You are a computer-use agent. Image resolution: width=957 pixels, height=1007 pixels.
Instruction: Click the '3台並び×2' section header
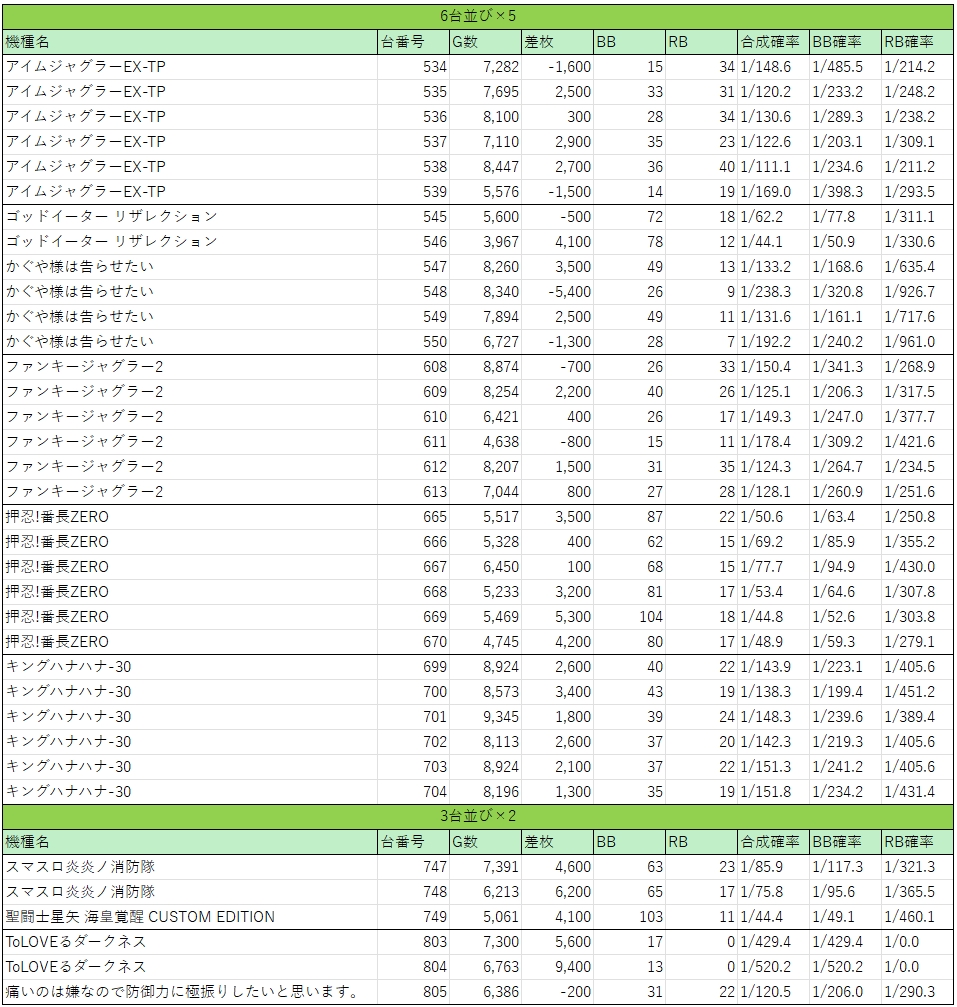pyautogui.click(x=478, y=816)
